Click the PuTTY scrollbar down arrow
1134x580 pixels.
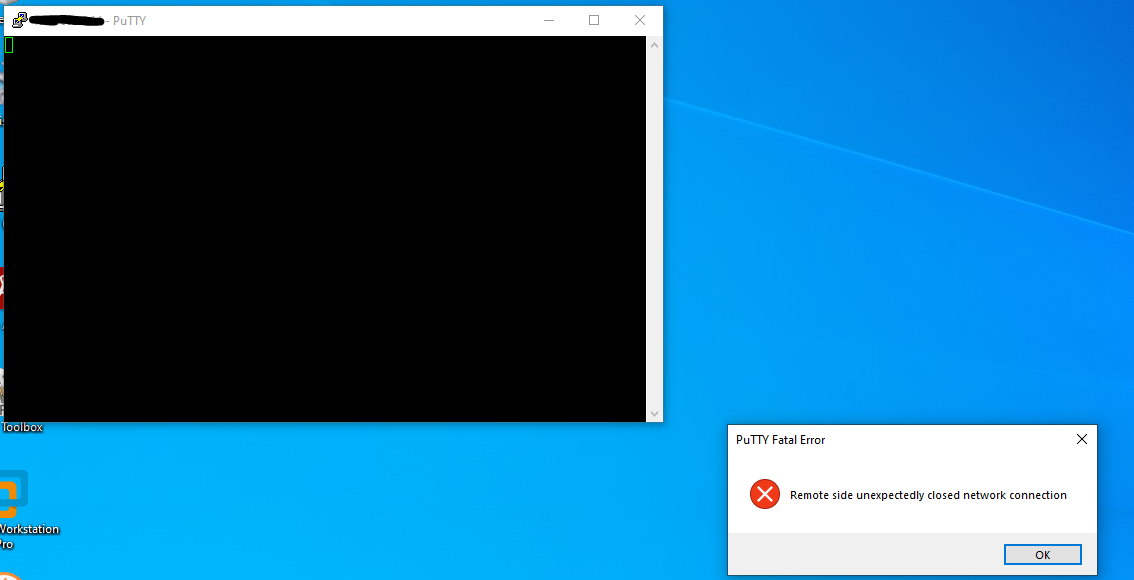(x=654, y=414)
